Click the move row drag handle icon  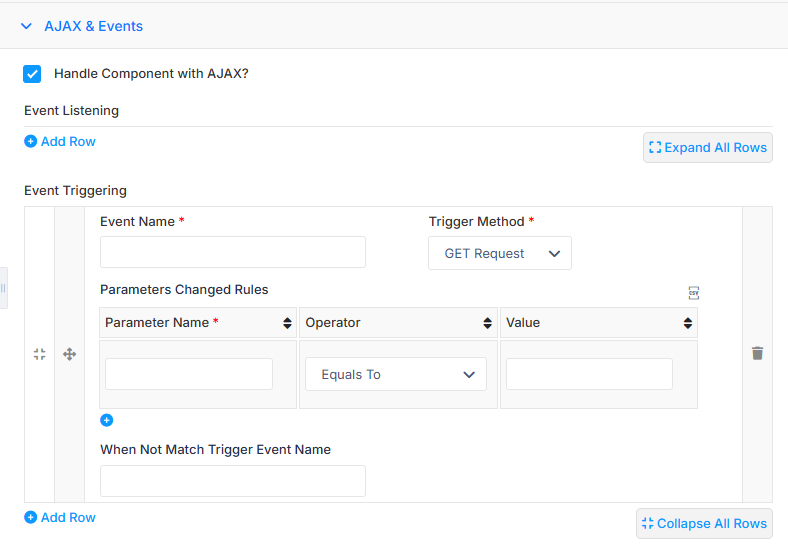point(69,354)
